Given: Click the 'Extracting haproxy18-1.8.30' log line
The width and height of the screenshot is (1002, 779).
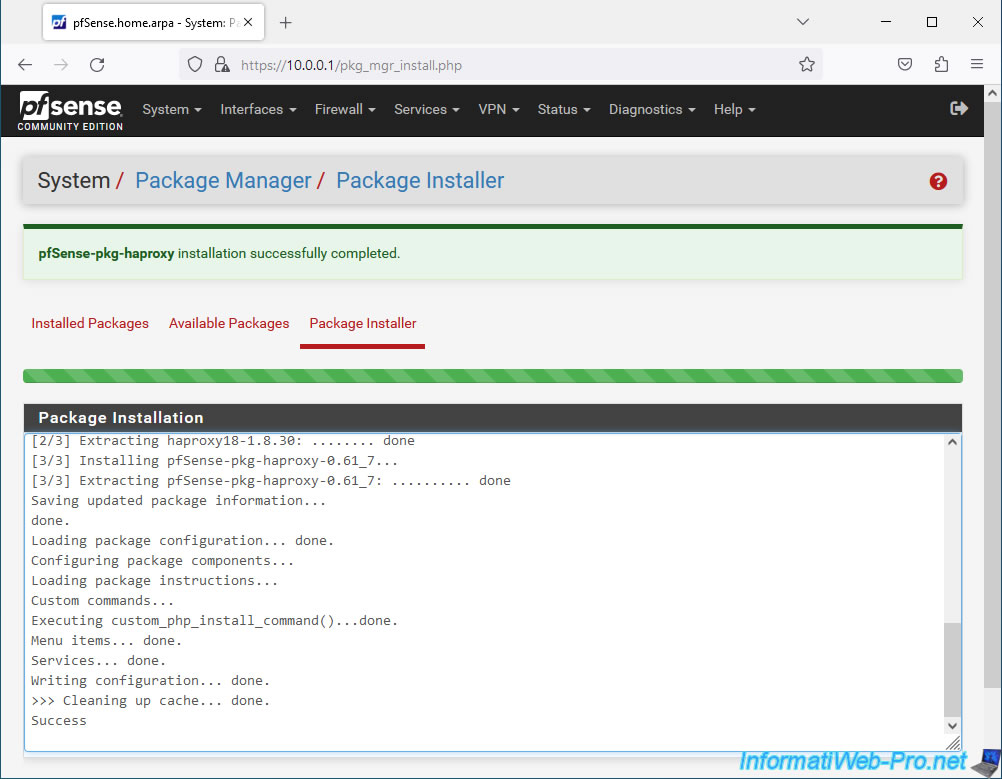Looking at the screenshot, I should 222,440.
